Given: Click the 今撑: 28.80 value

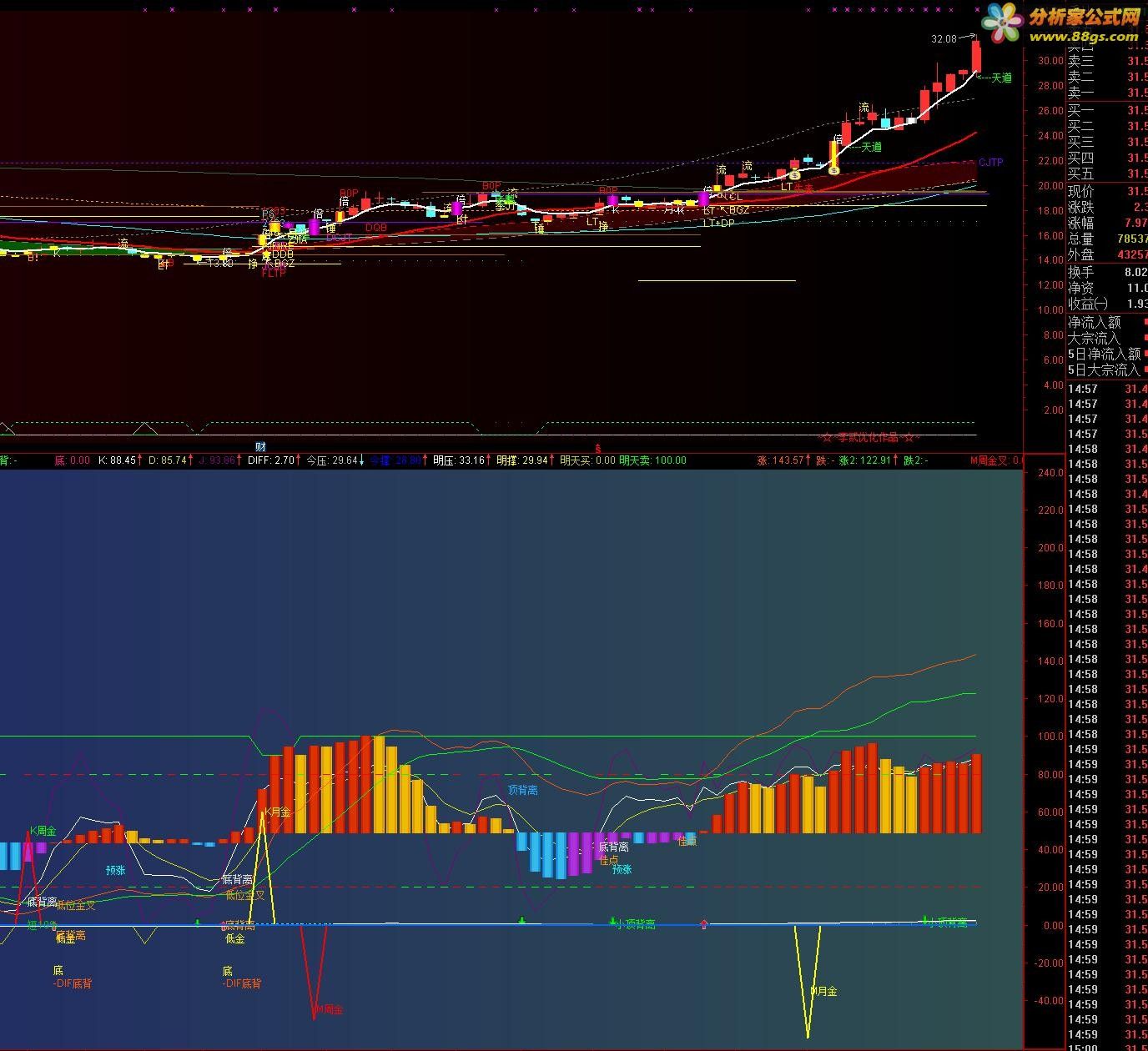Looking at the screenshot, I should click(395, 460).
